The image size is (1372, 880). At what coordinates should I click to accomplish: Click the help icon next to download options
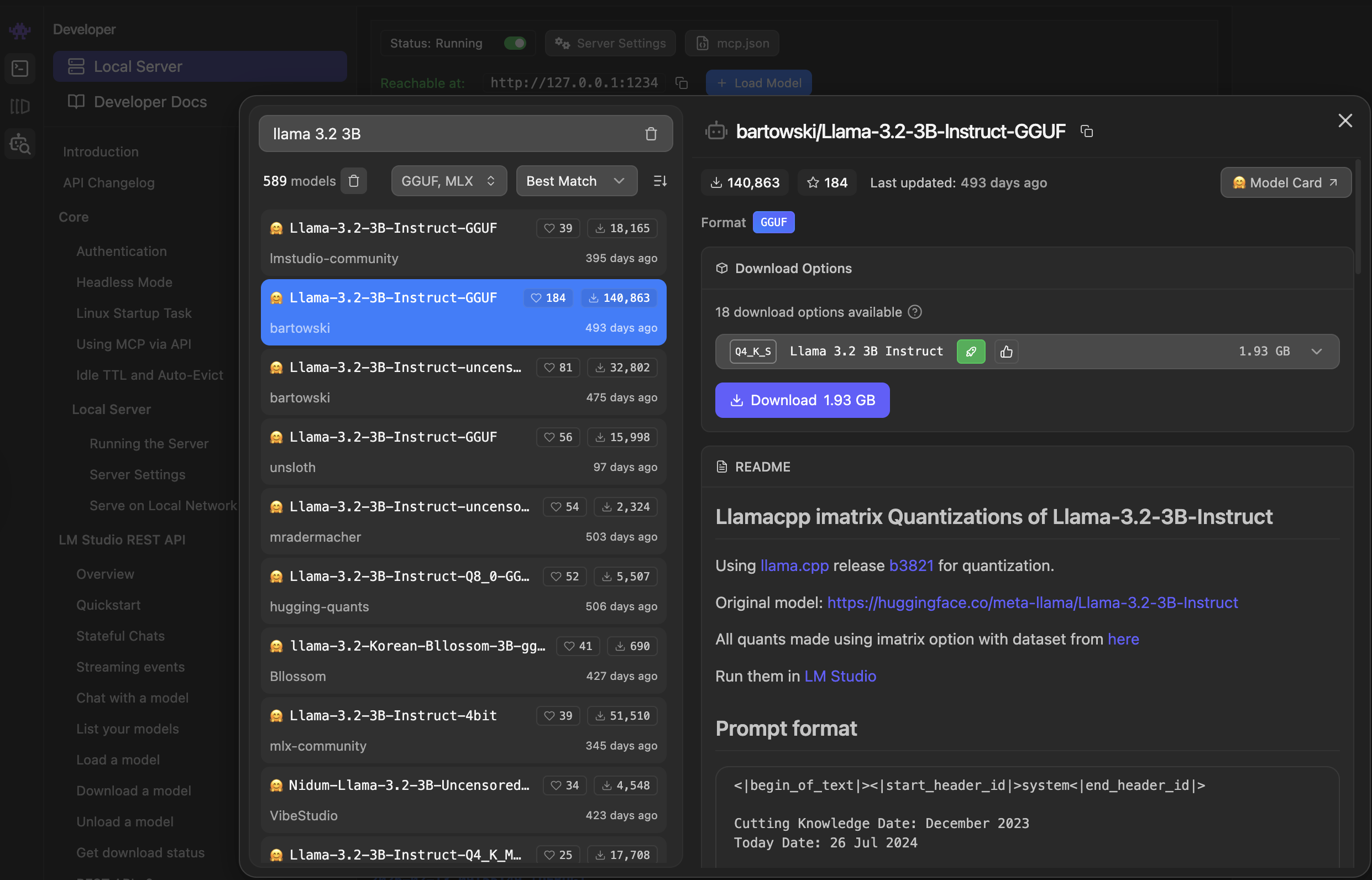pos(914,312)
